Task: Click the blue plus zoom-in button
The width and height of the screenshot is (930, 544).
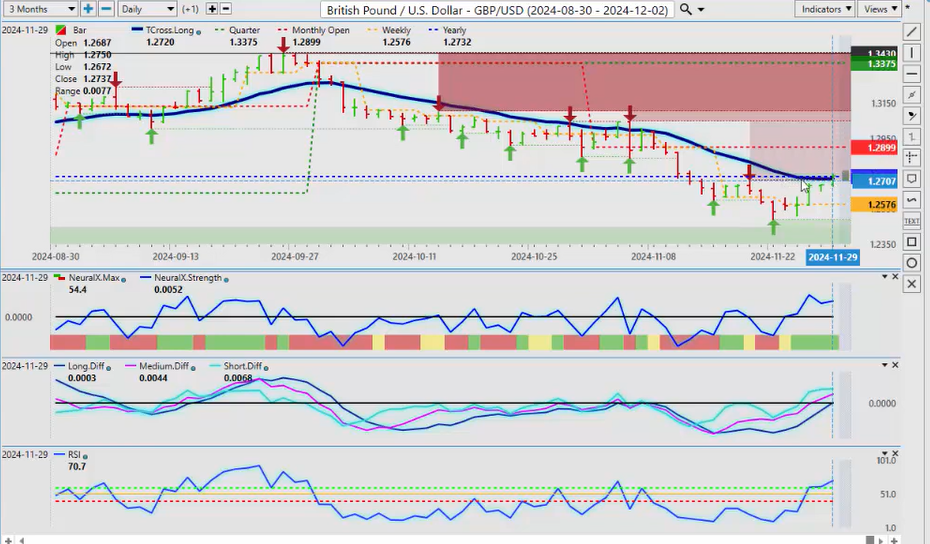Action: coord(88,9)
